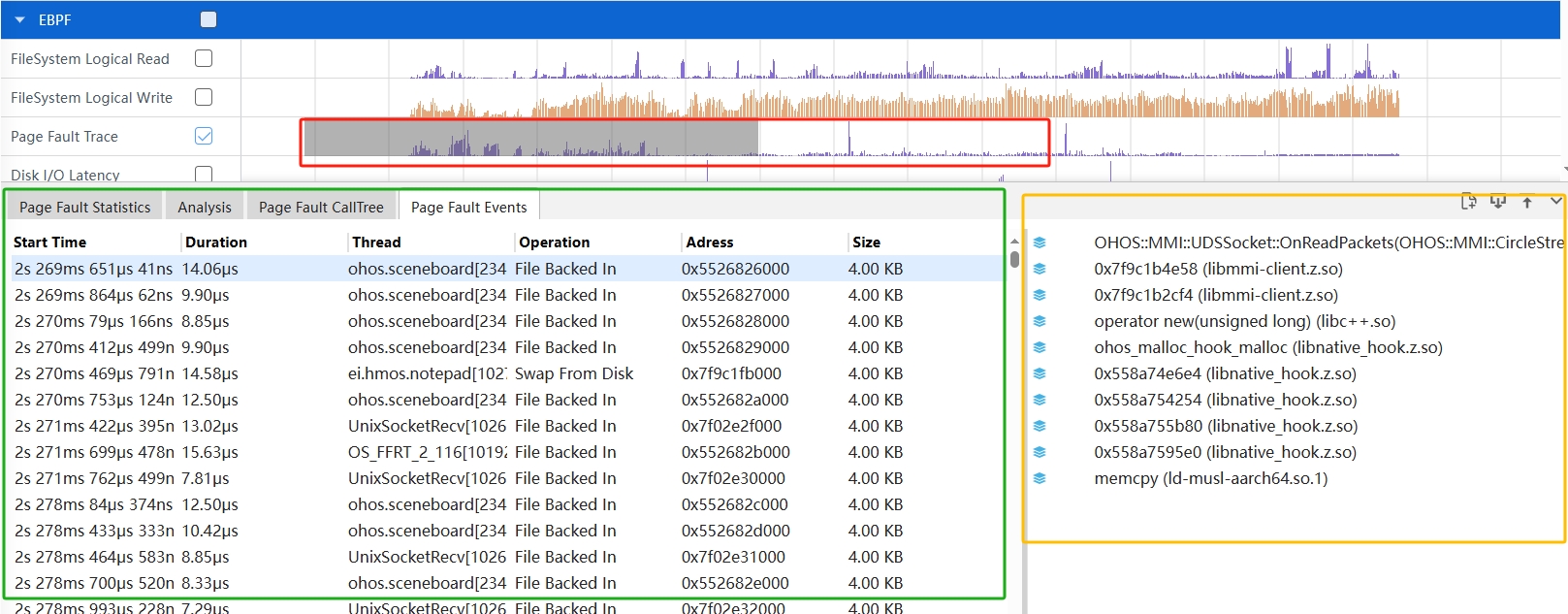This screenshot has width=1568, height=614.
Task: Open the Page Fault CallTree tab
Action: point(321,207)
